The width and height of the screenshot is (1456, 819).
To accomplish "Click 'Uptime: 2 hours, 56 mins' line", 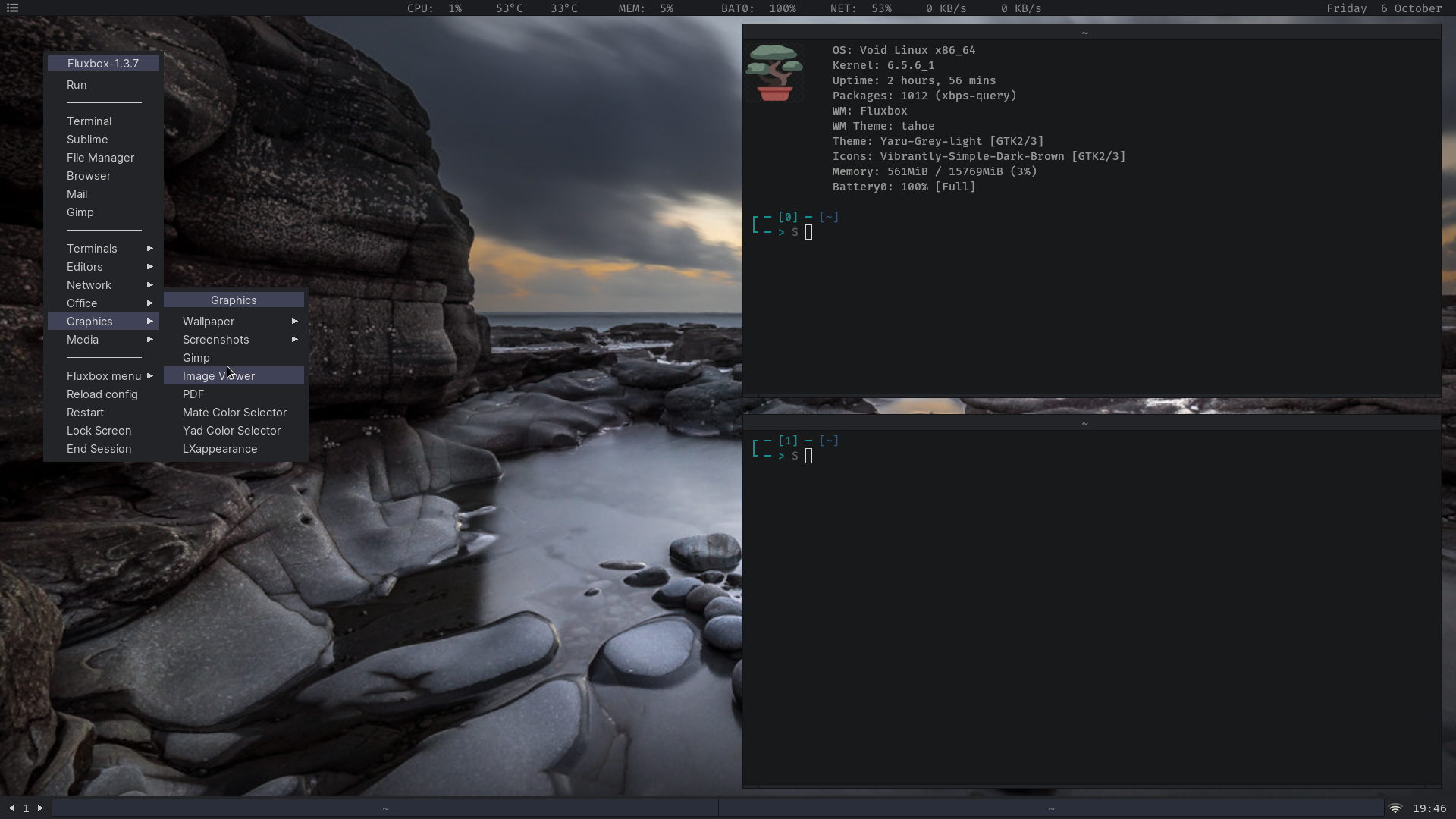I will click(x=914, y=80).
